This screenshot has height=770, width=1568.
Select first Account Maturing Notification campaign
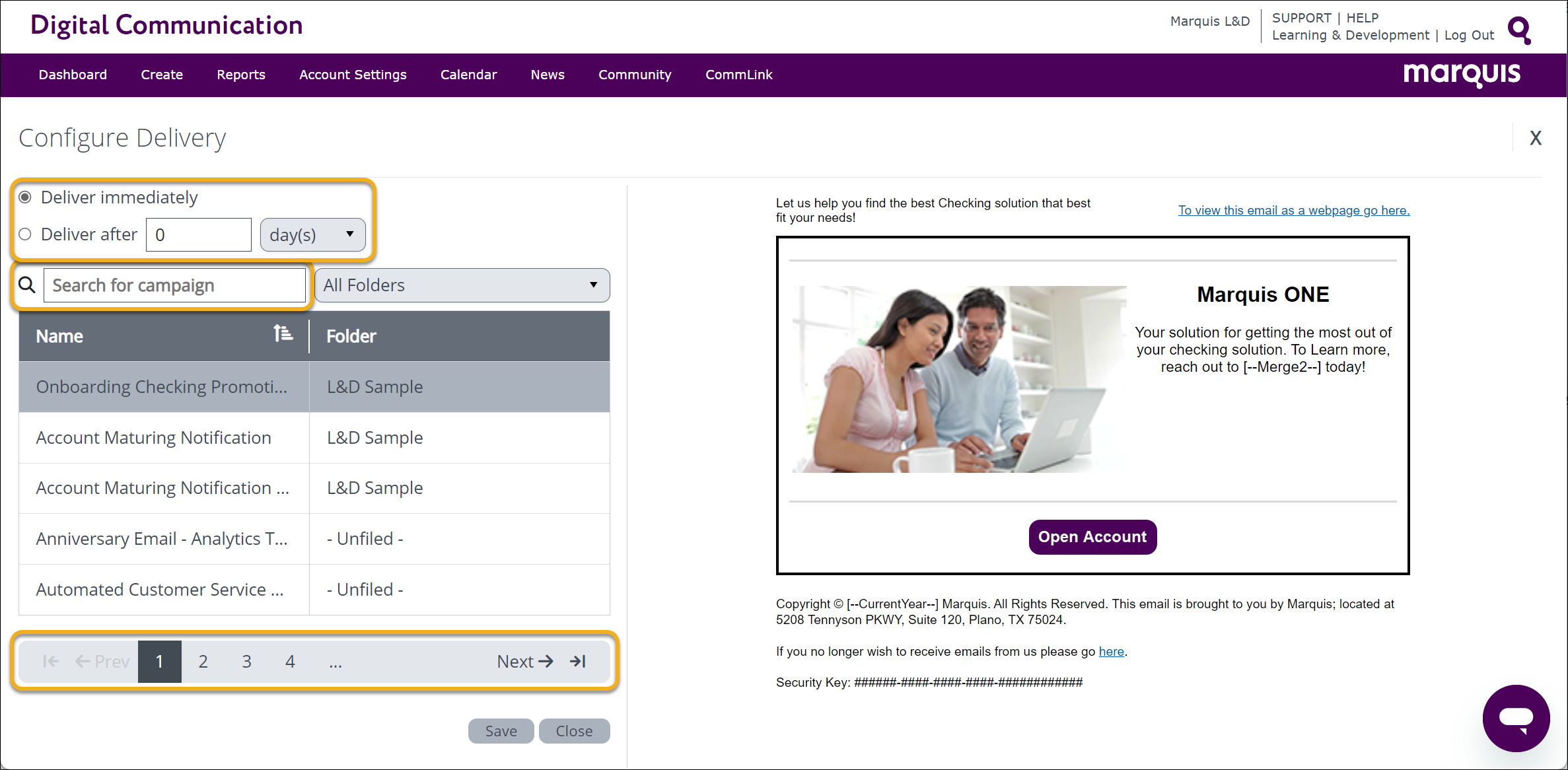point(314,438)
